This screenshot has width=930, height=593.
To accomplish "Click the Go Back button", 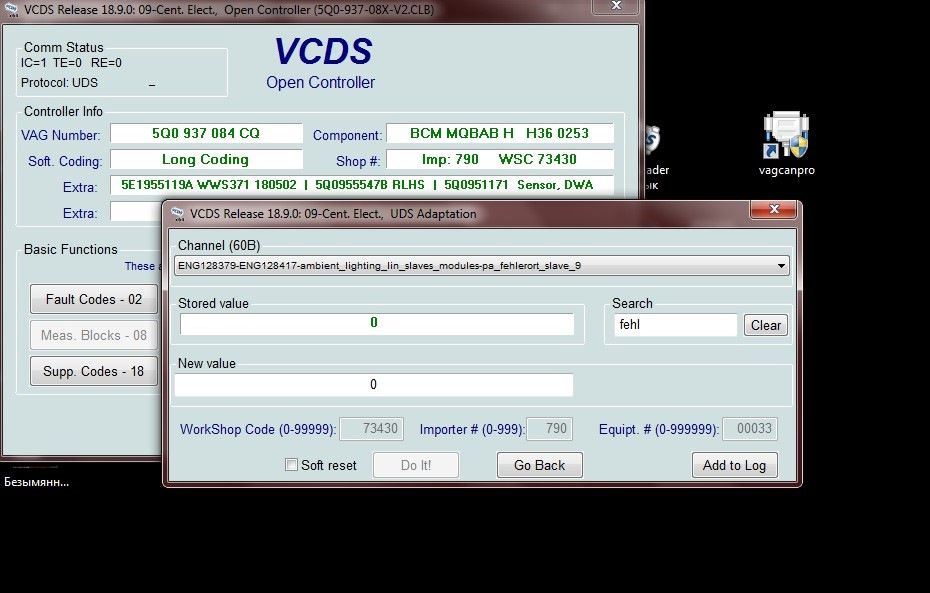I will pos(539,465).
